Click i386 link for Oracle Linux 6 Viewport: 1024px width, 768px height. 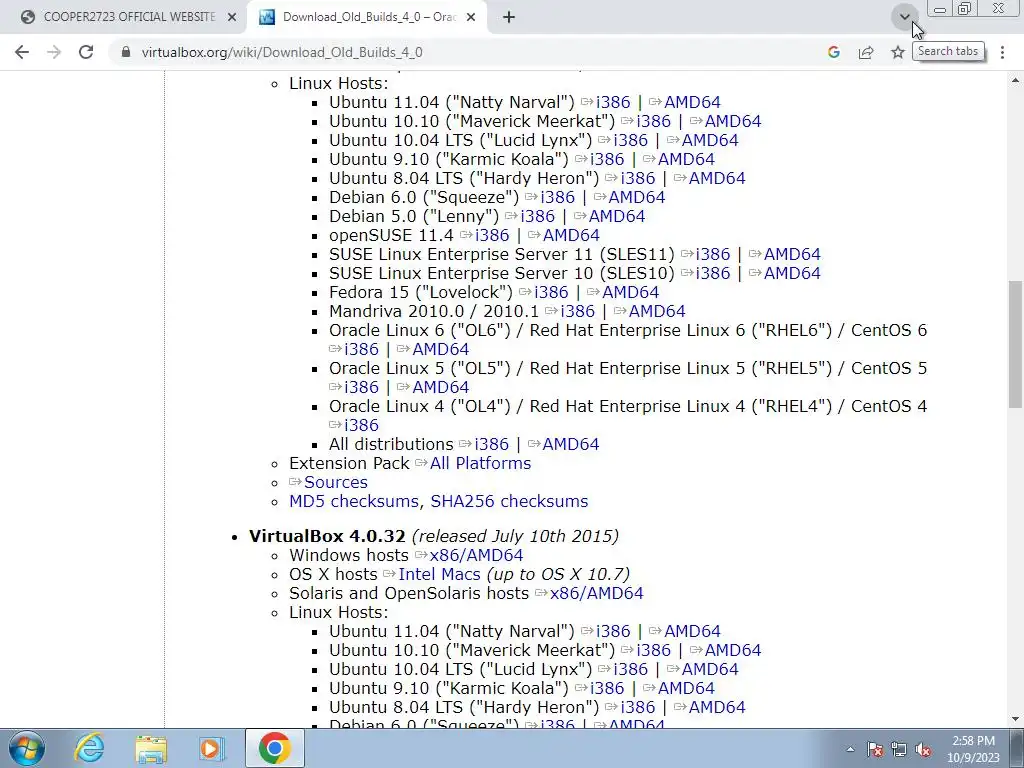pos(361,349)
